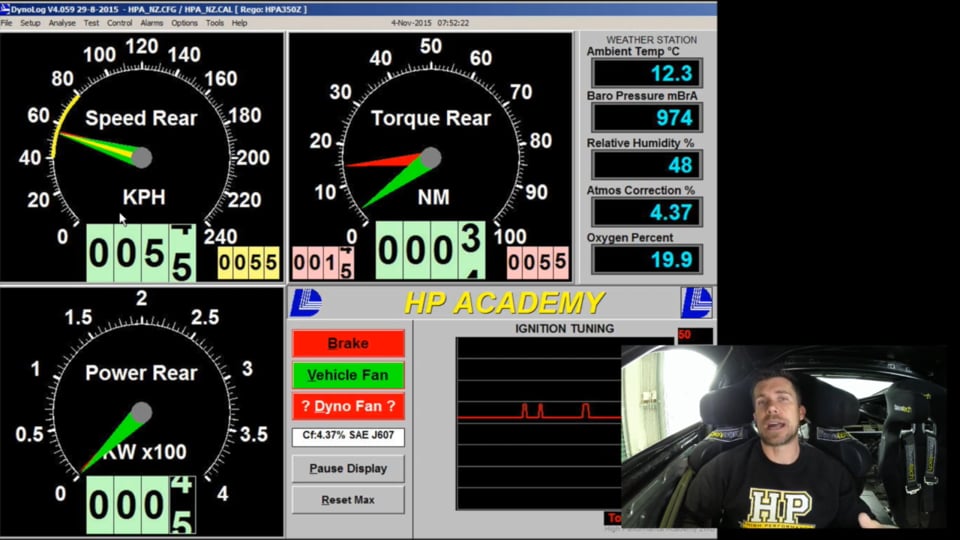Toggle the Dyno Fan button
Image resolution: width=960 pixels, height=540 pixels.
[348, 407]
